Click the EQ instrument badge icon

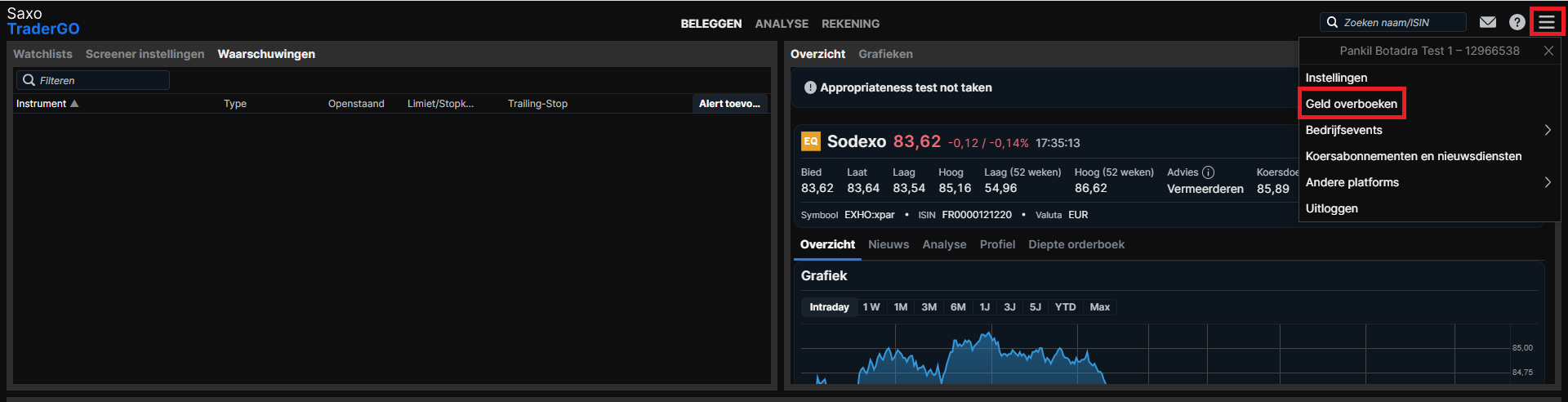810,141
